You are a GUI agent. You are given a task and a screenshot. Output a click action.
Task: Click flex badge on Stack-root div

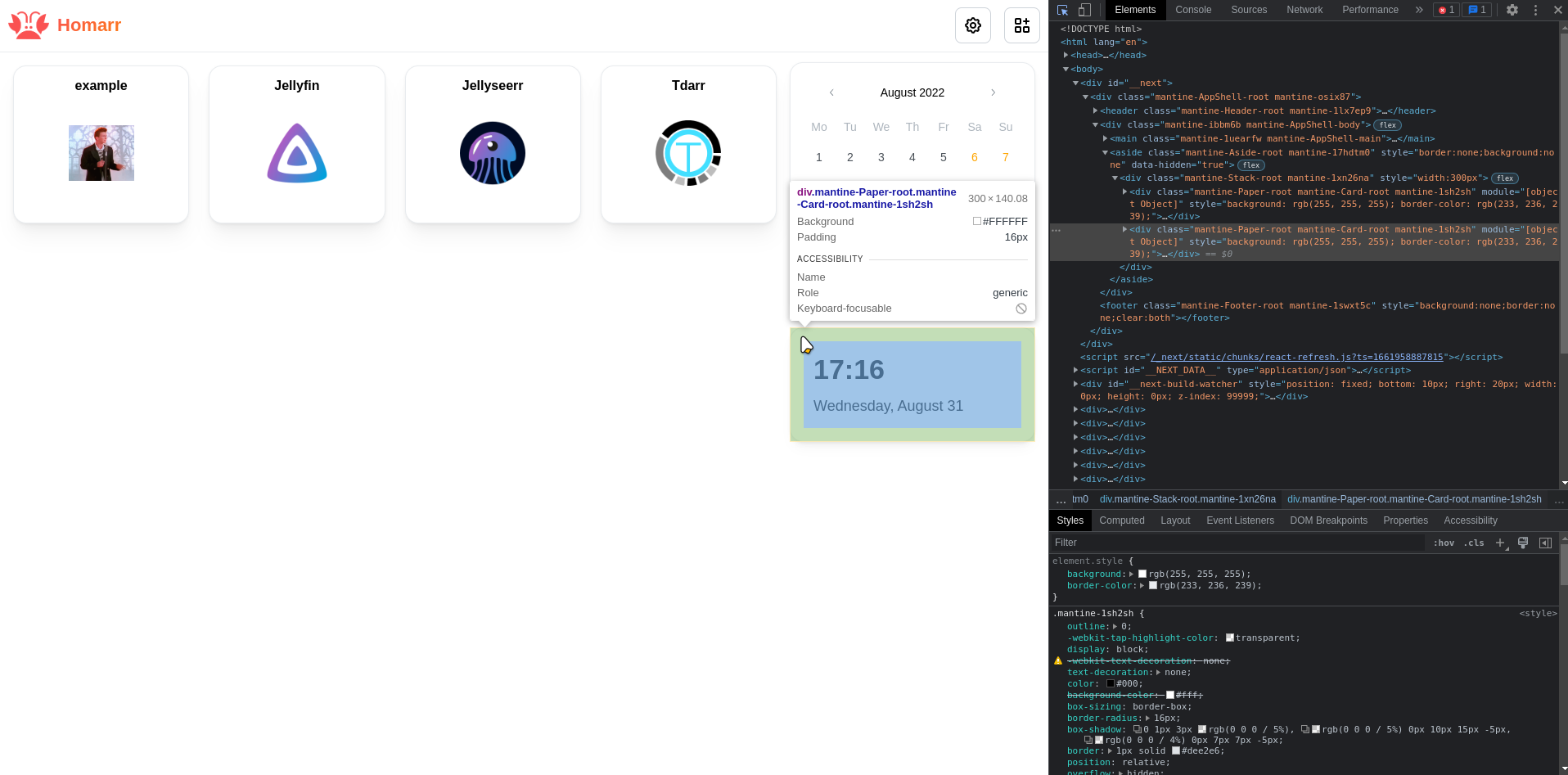(x=1505, y=178)
